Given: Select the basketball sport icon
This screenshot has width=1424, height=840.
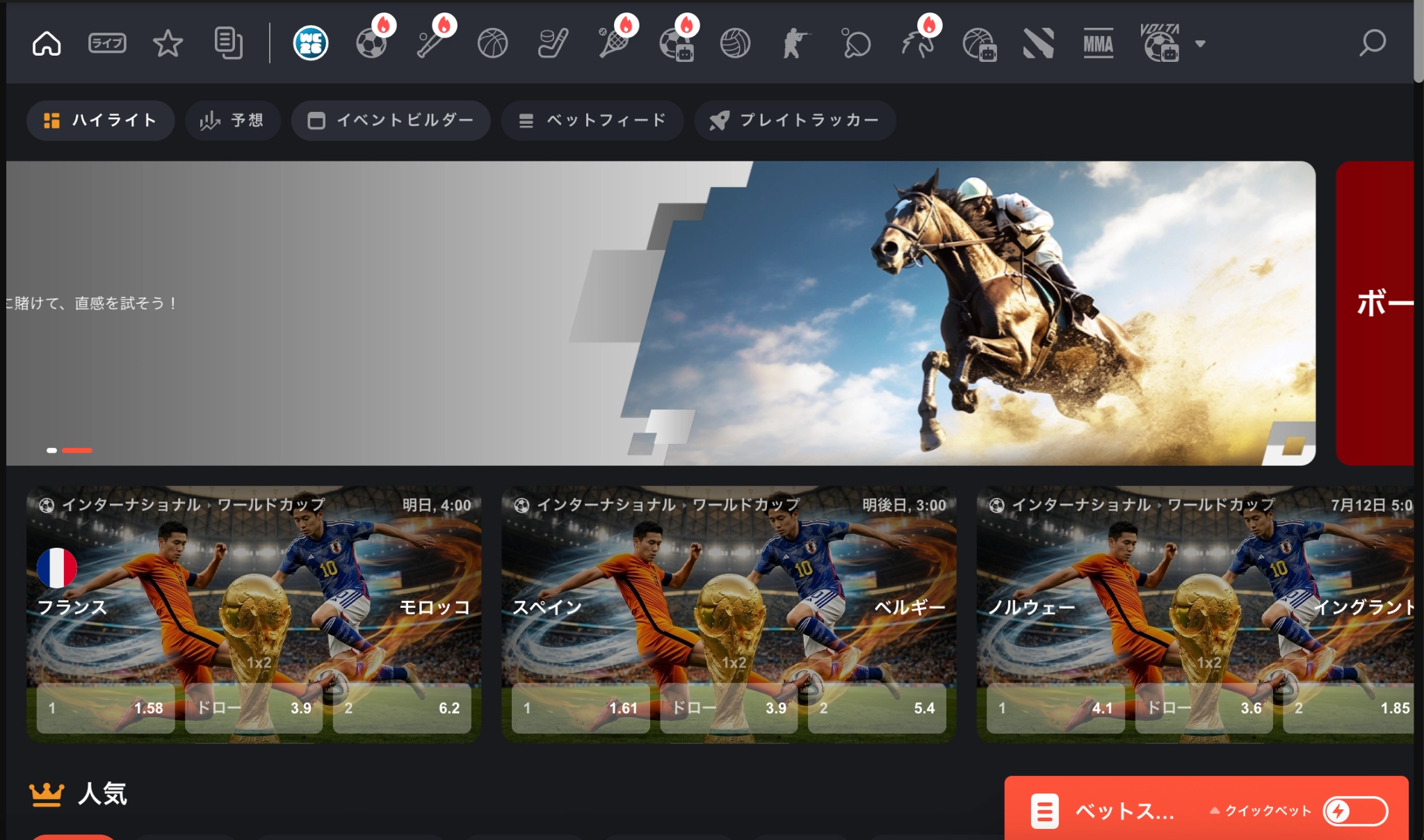Looking at the screenshot, I should [x=492, y=43].
